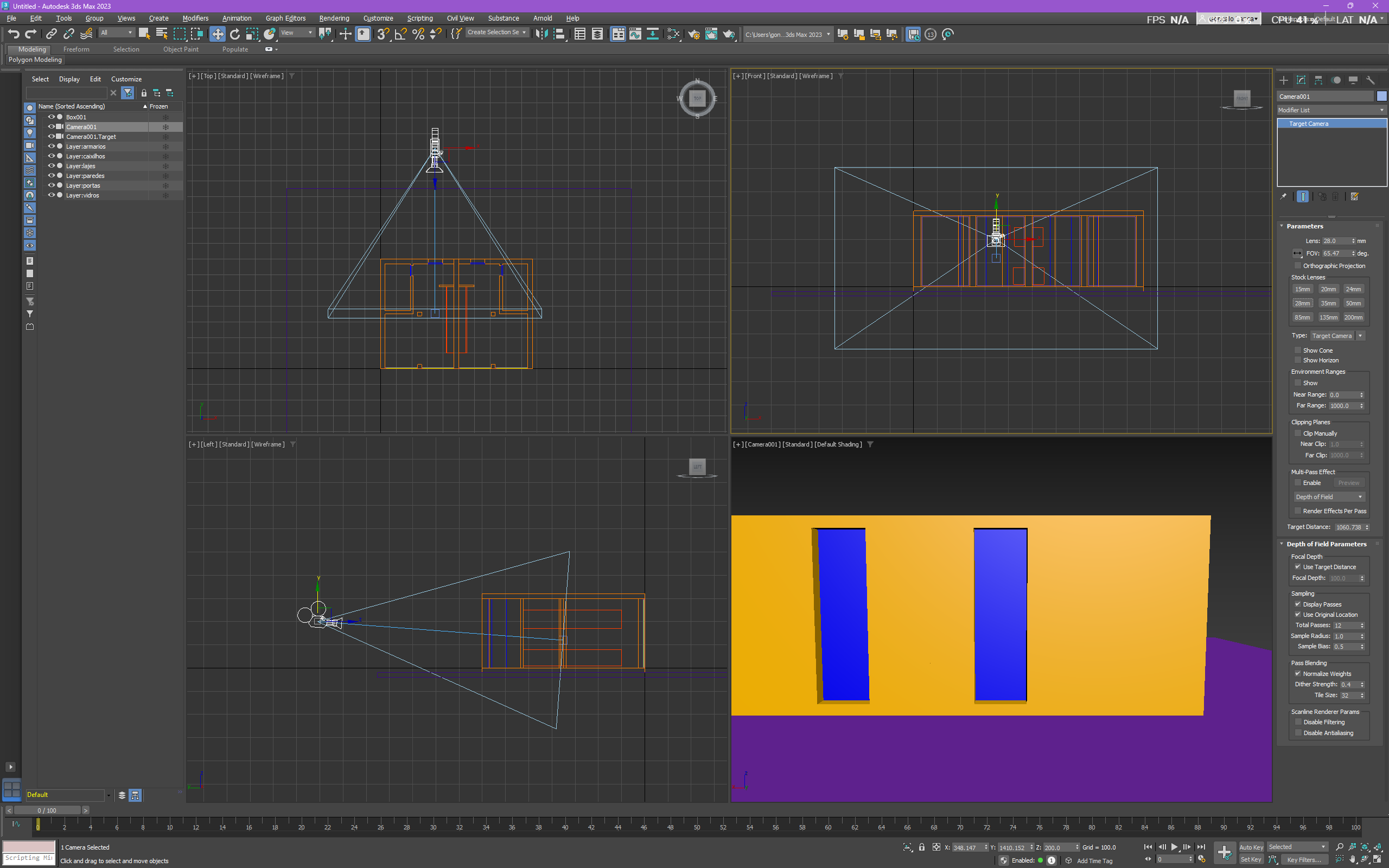Check the Orthographic Projection option

1298,266
